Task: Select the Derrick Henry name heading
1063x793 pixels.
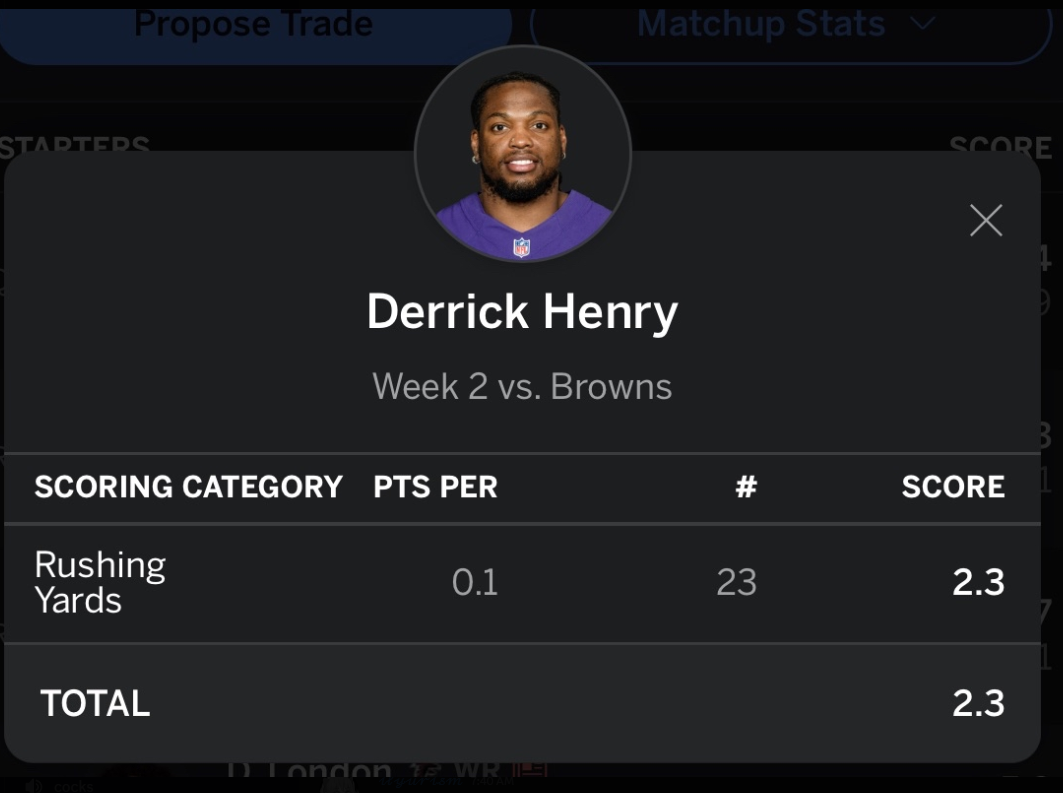Action: [x=522, y=312]
